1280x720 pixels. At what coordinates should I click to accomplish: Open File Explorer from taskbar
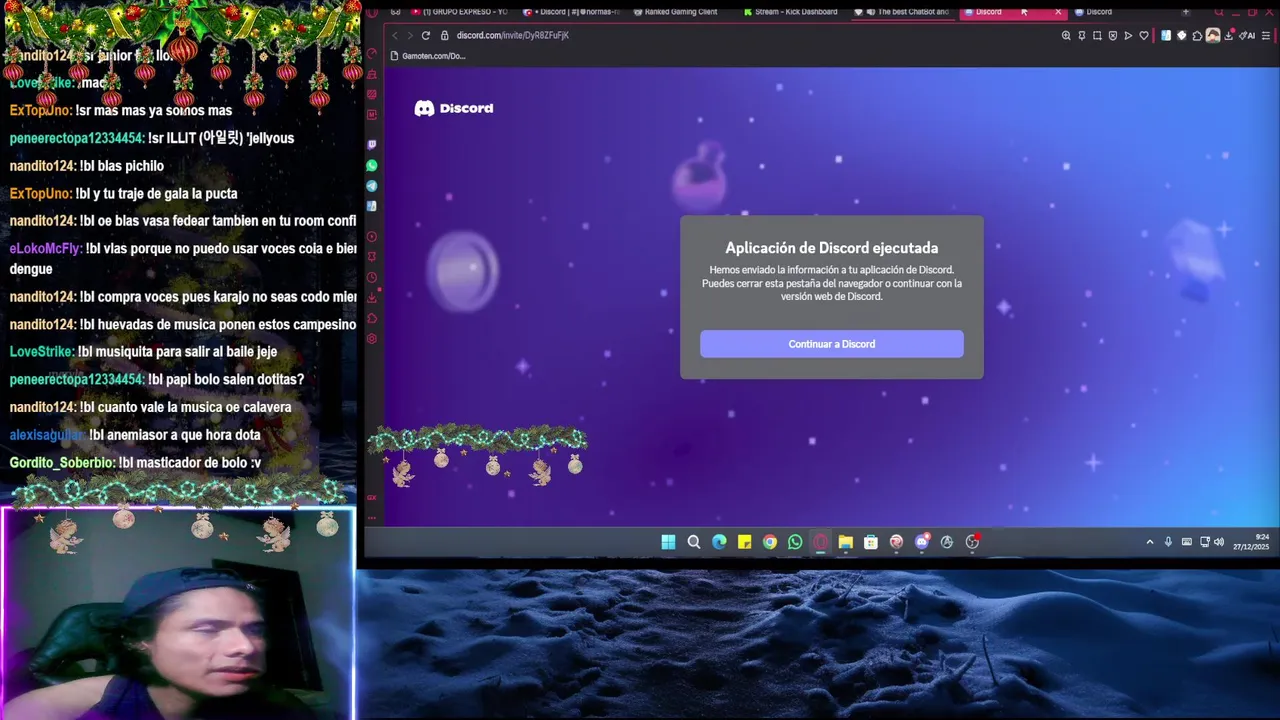(846, 542)
